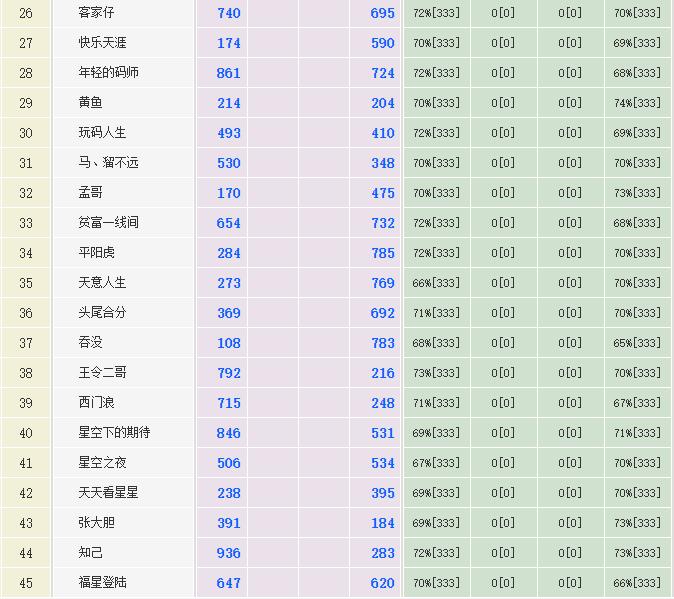Click the 马、猫不远 name

click(108, 163)
